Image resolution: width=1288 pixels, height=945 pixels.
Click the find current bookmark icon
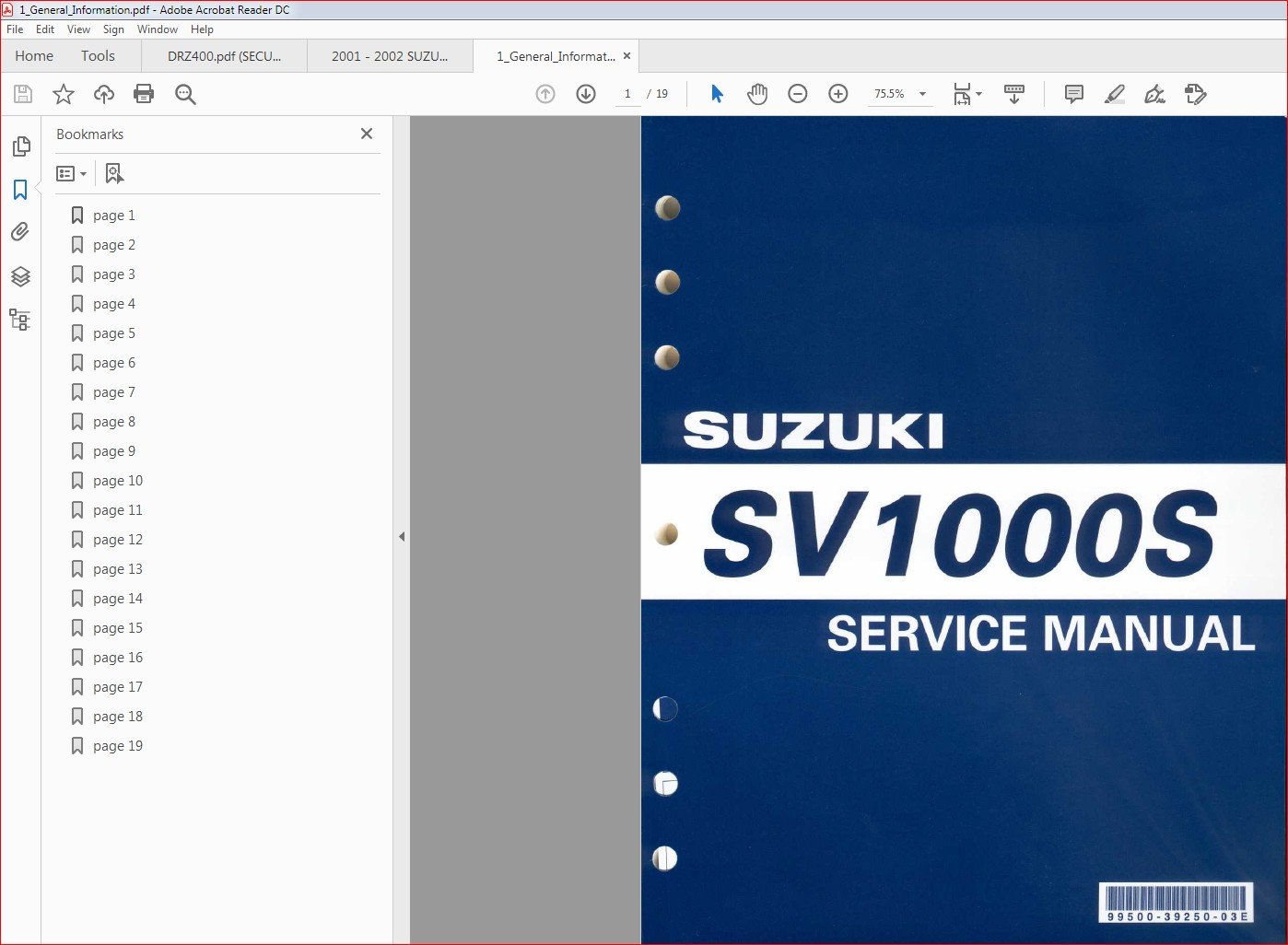114,173
